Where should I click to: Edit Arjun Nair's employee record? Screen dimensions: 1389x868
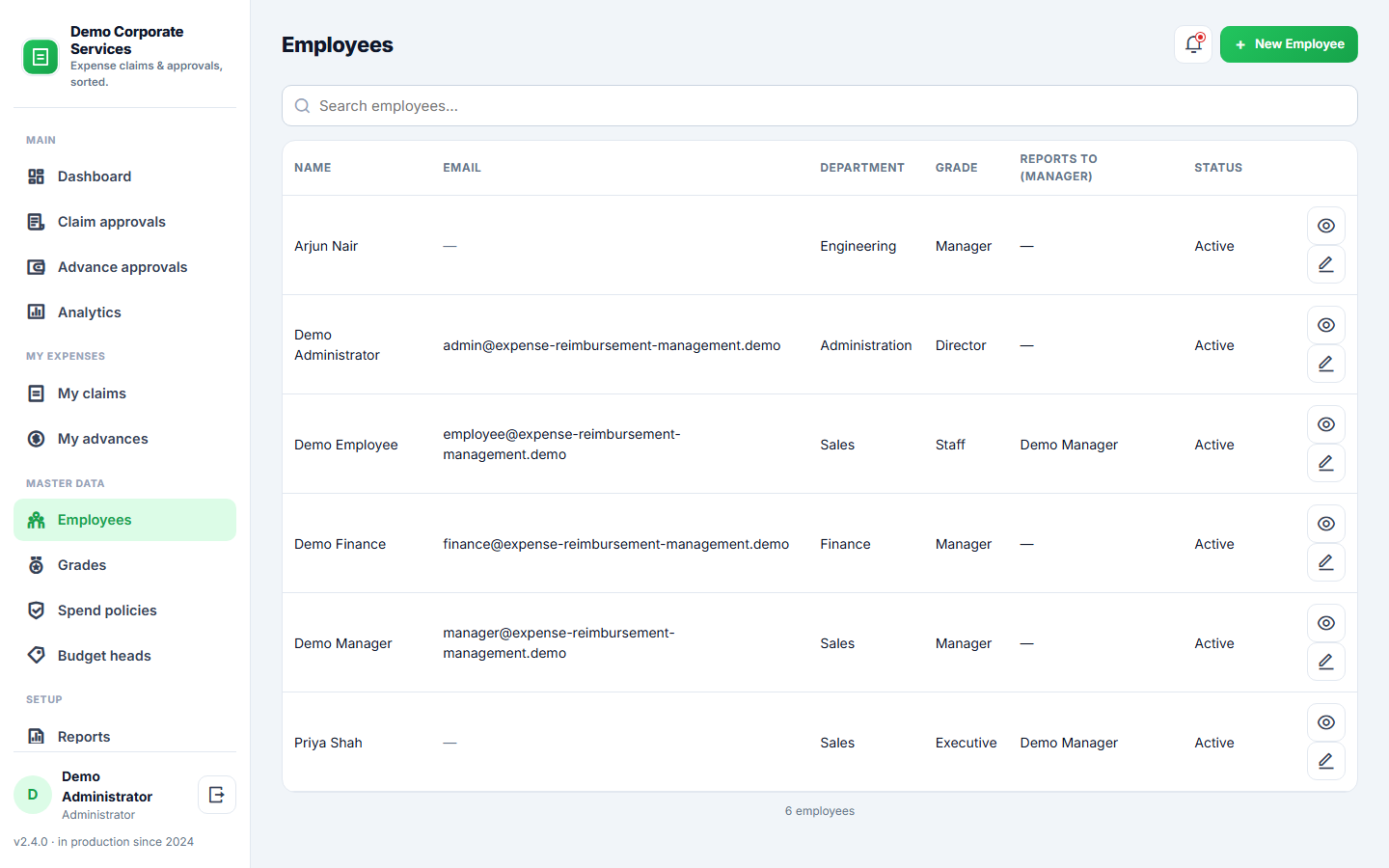click(x=1326, y=264)
